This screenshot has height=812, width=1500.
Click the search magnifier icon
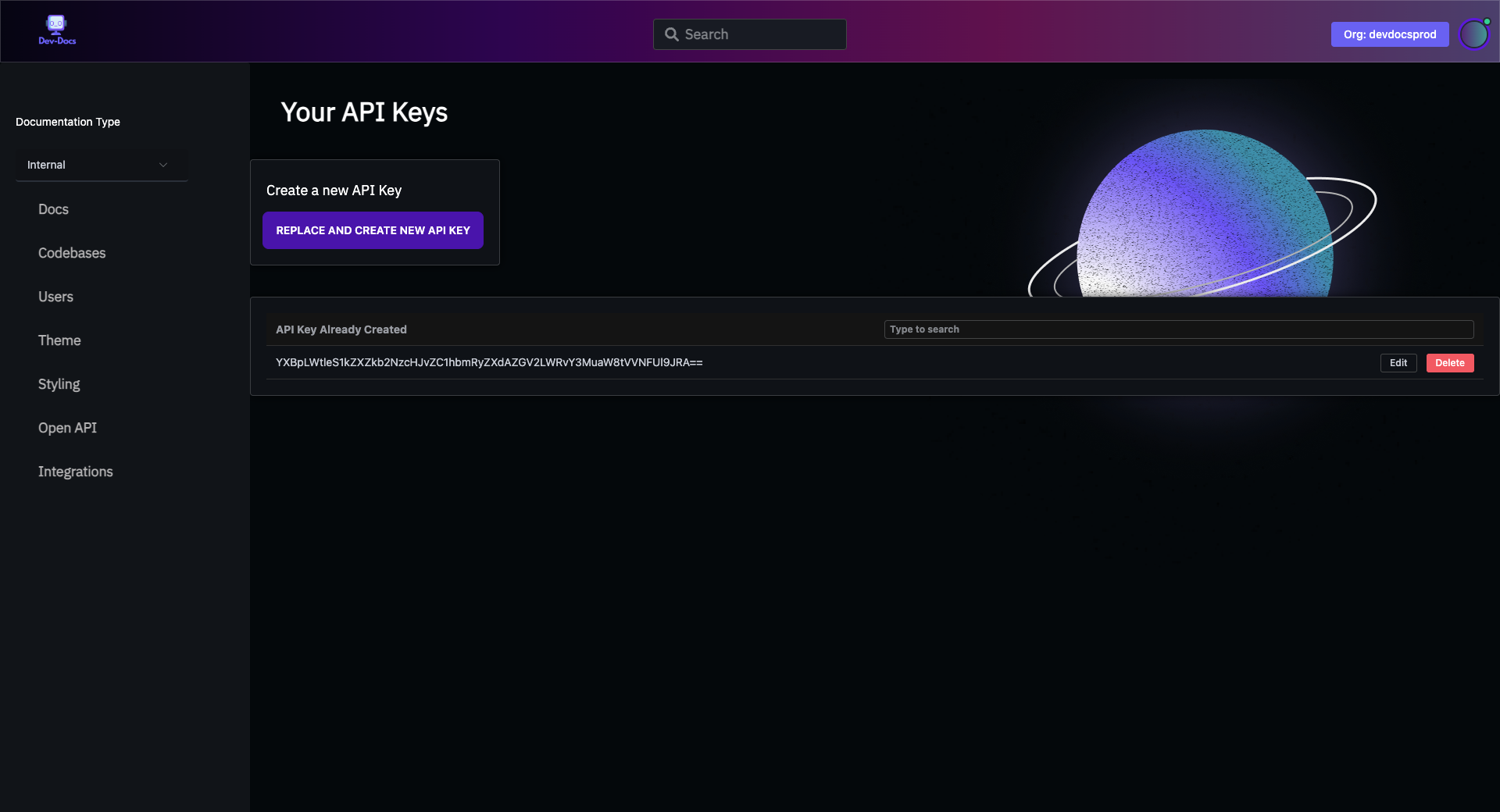point(671,34)
